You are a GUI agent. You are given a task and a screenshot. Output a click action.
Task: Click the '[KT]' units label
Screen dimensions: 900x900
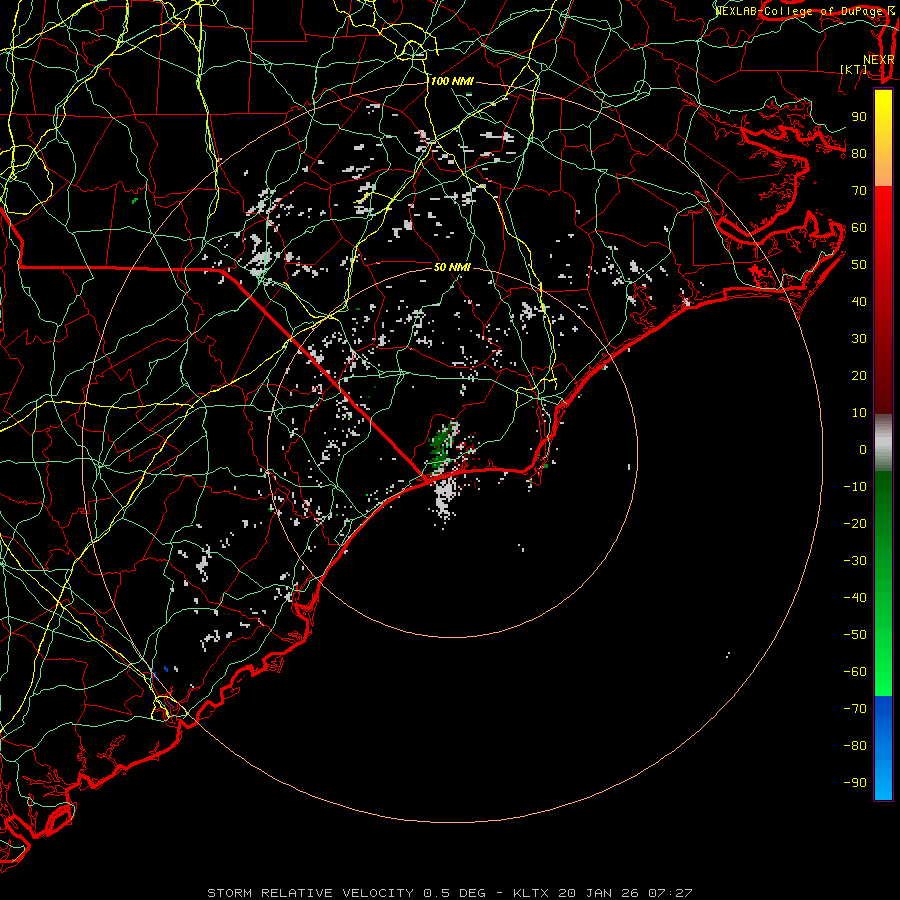tap(853, 69)
